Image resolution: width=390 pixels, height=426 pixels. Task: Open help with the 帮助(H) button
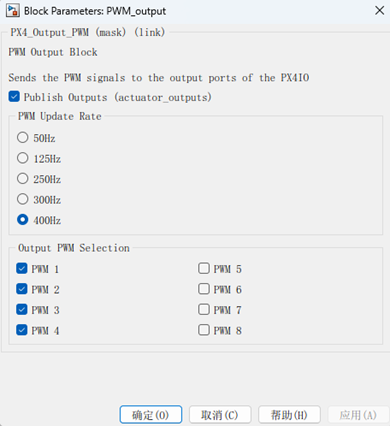tap(289, 415)
